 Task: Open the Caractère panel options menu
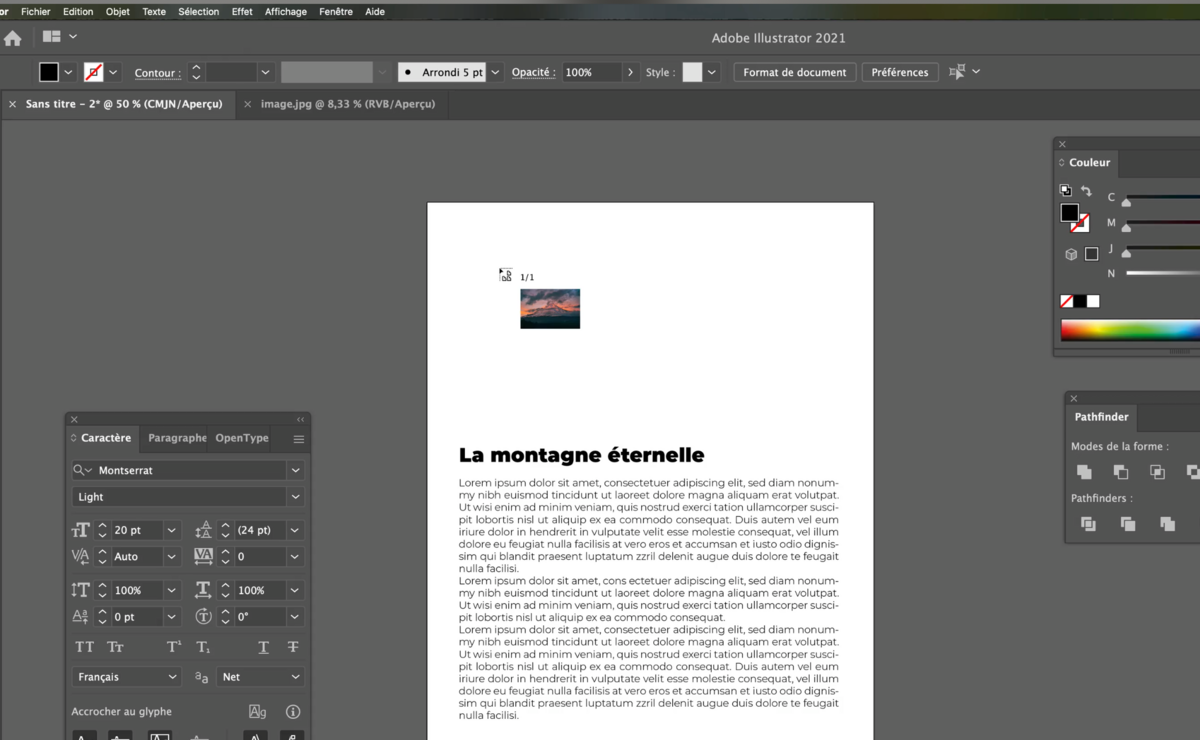point(299,439)
